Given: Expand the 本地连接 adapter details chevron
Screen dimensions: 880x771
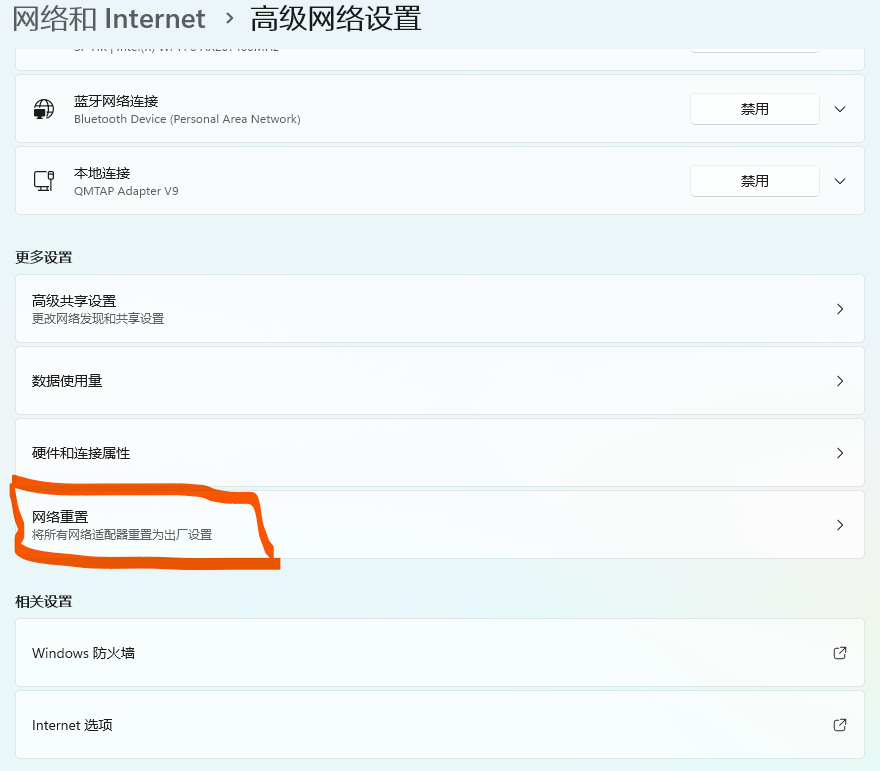Looking at the screenshot, I should (840, 181).
